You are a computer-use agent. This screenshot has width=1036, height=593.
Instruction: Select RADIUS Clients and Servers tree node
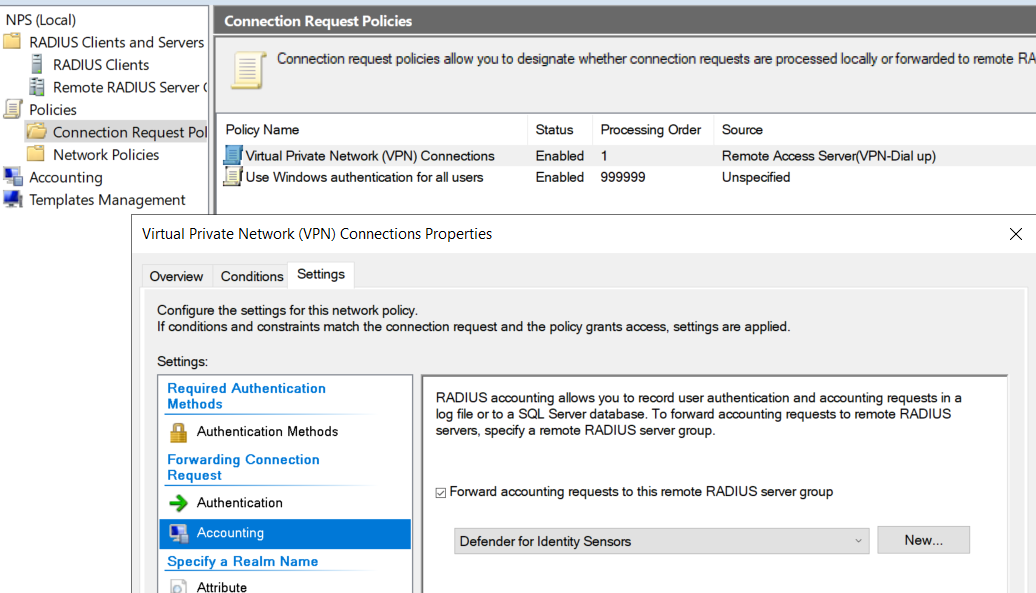tap(116, 42)
